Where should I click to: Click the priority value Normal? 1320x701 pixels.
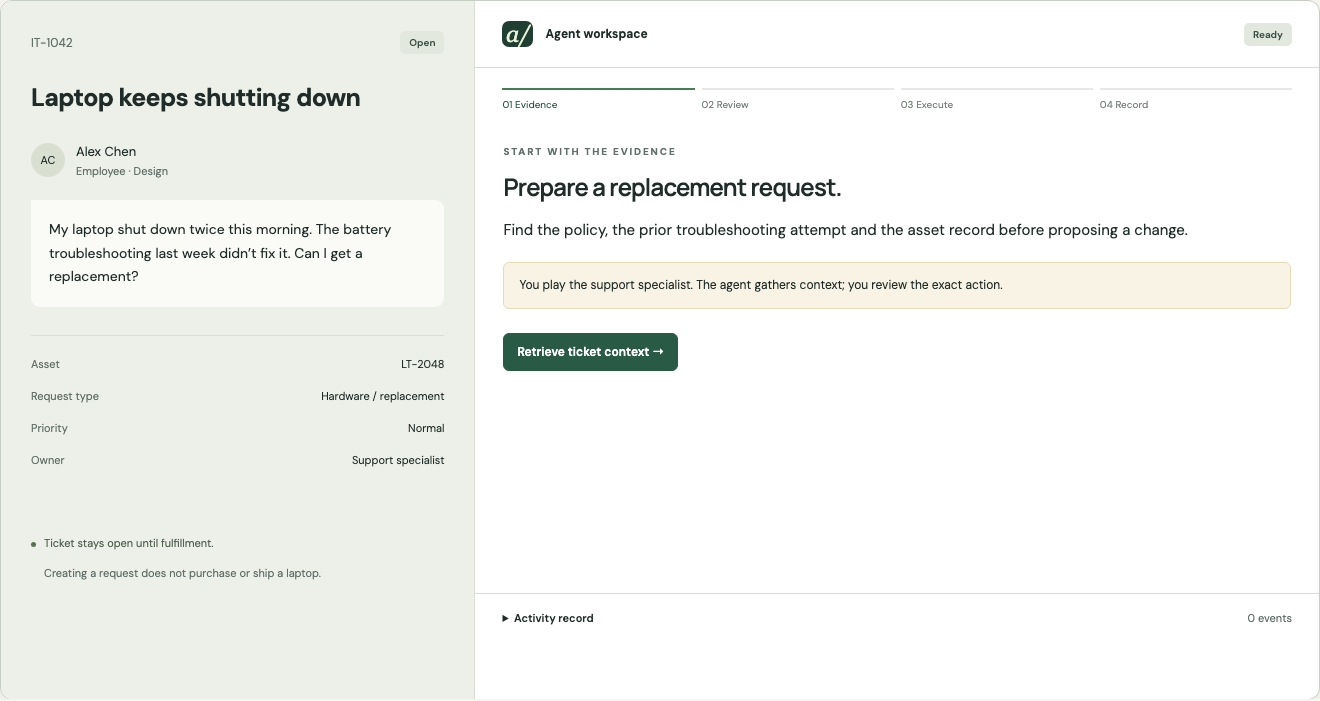tap(426, 429)
